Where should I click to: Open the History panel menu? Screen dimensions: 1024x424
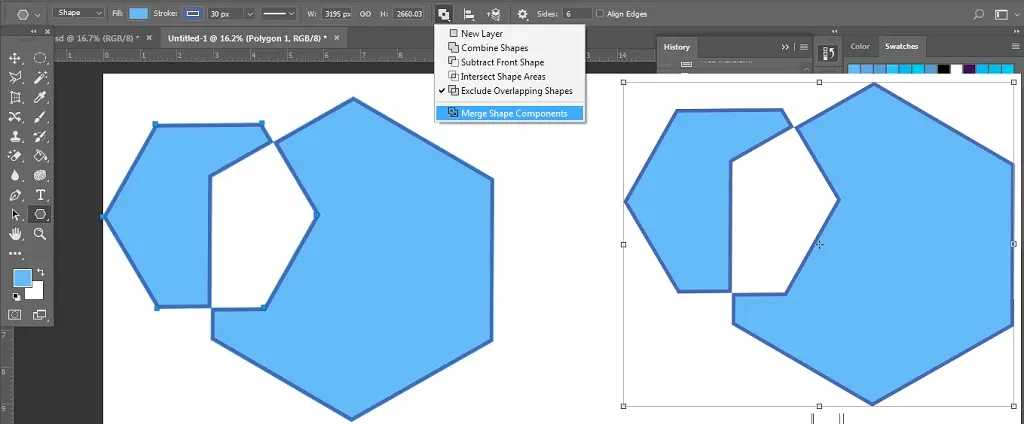tap(804, 47)
